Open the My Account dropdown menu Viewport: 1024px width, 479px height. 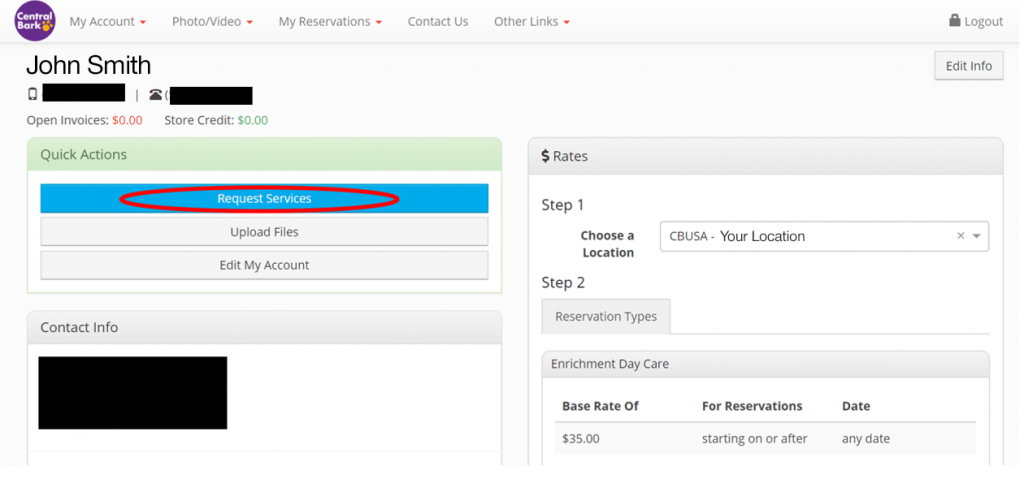point(108,22)
